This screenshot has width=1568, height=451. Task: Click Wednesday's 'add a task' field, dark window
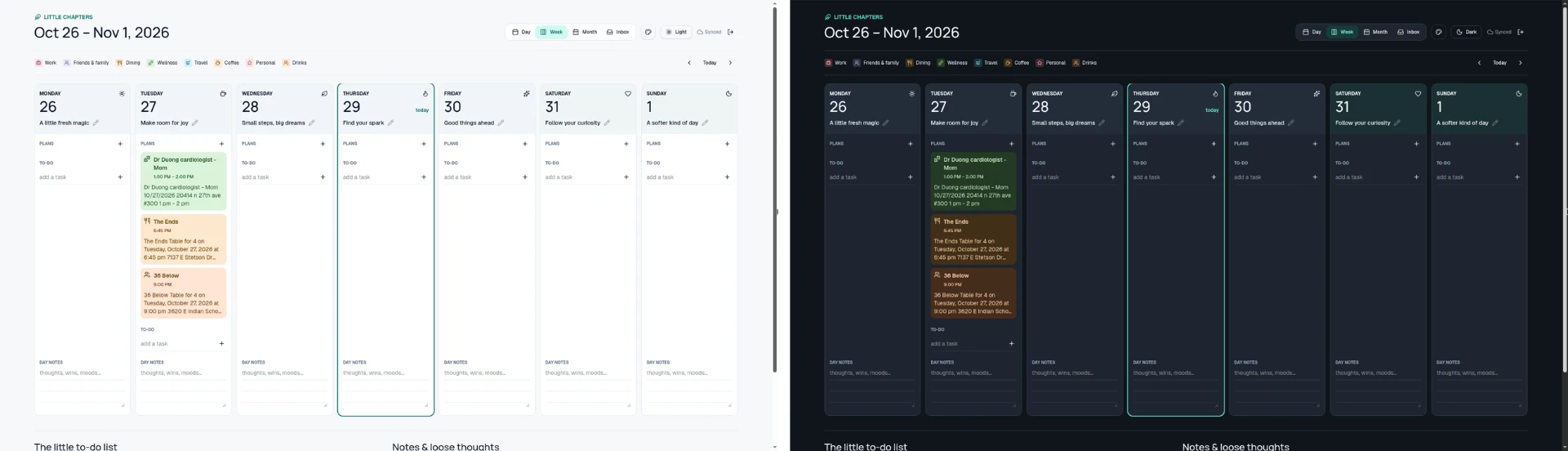(x=1068, y=176)
